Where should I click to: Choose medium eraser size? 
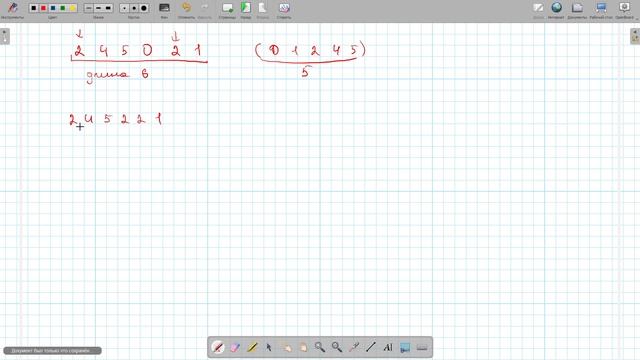[x=134, y=8]
